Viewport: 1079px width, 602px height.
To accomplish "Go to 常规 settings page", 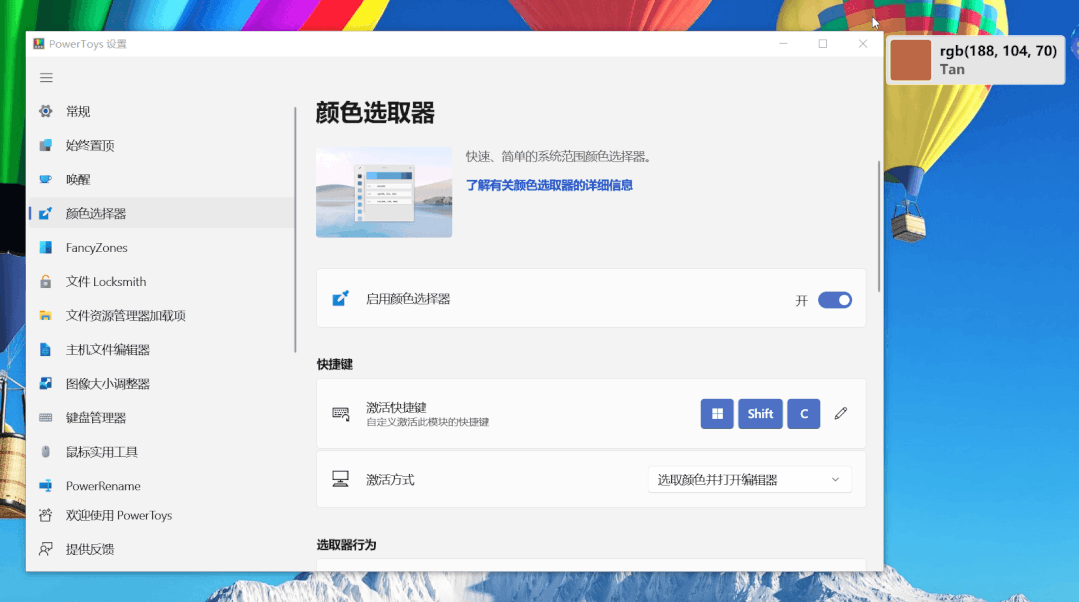I will pyautogui.click(x=161, y=111).
